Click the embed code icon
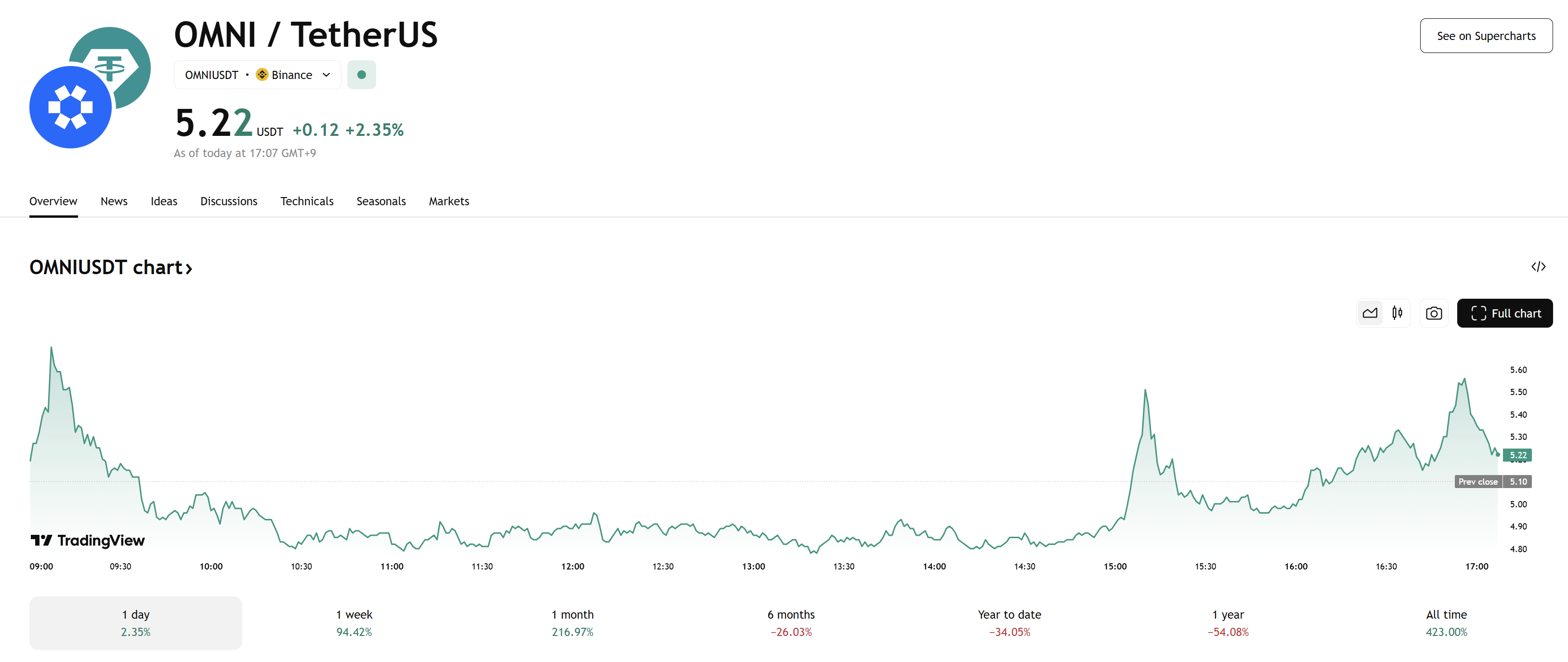The image size is (1568, 662). (1538, 267)
